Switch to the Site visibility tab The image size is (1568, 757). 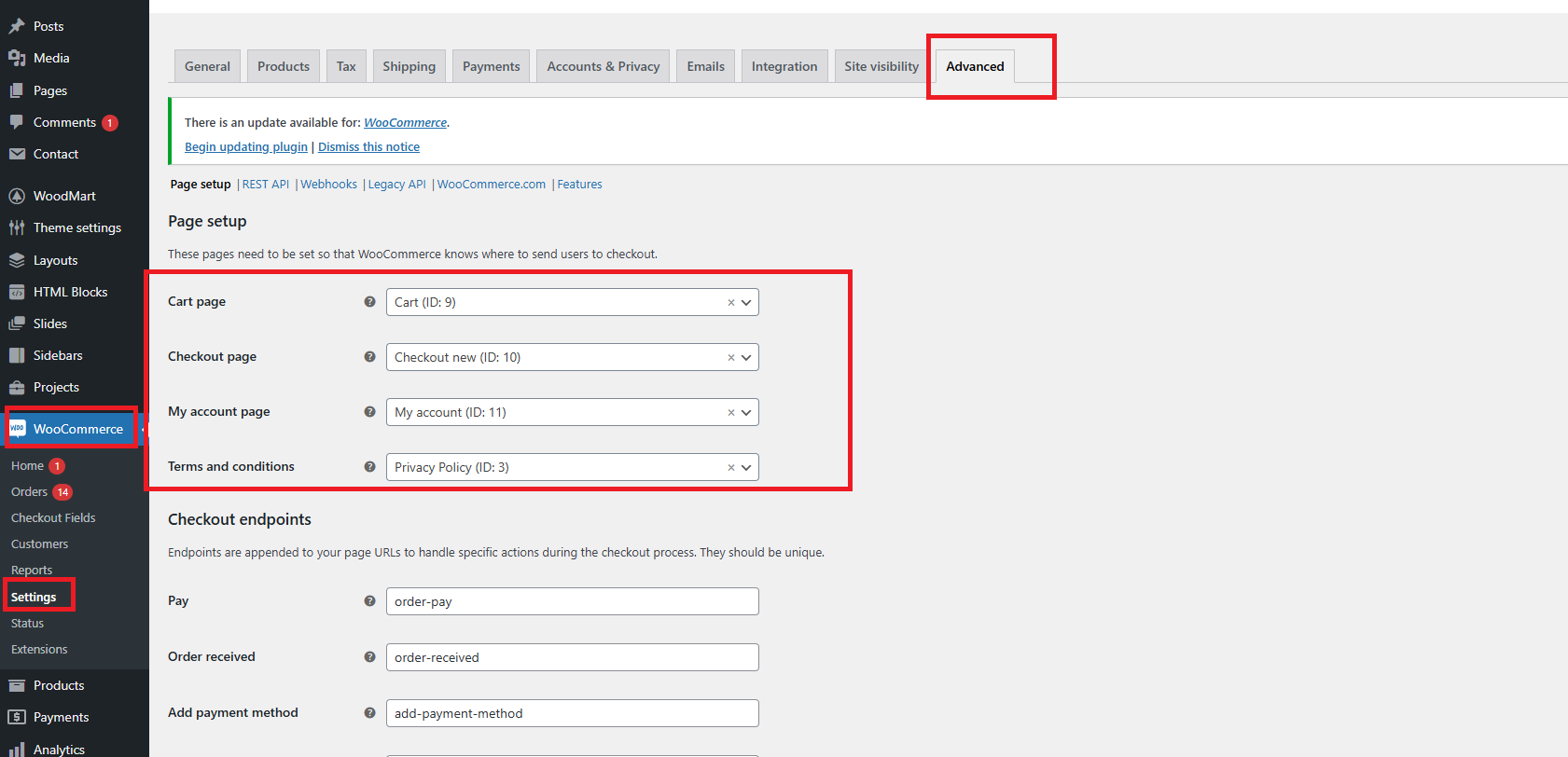(x=881, y=66)
